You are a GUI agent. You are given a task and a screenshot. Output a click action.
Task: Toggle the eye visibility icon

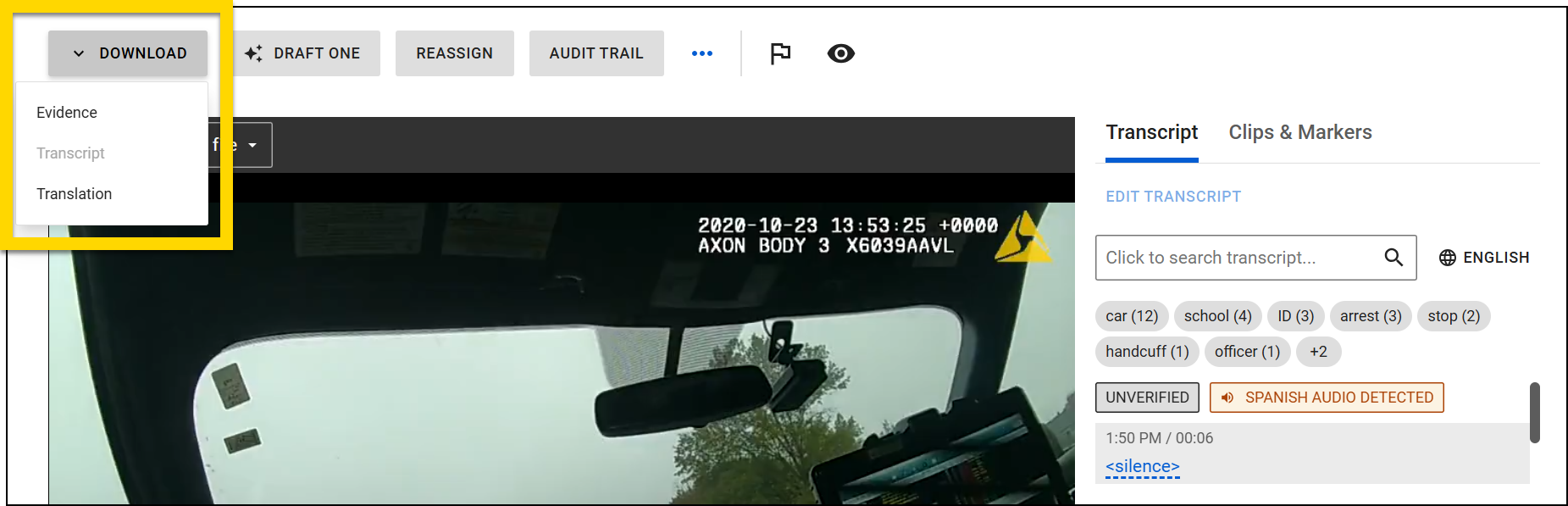coord(840,53)
